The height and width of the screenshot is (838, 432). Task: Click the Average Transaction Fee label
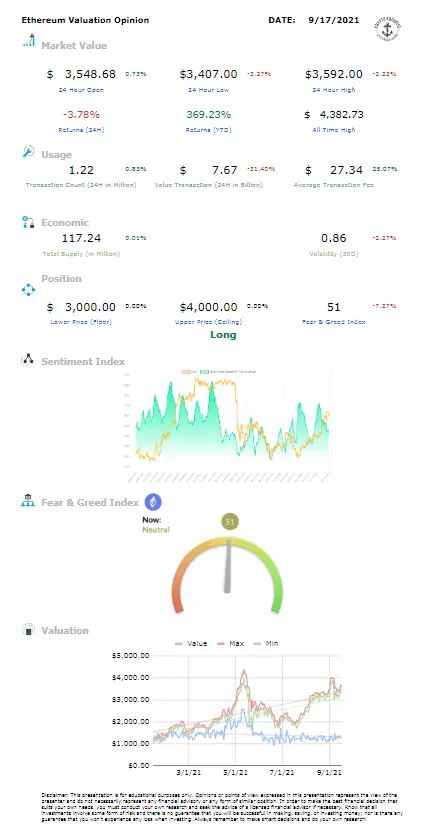pos(334,185)
